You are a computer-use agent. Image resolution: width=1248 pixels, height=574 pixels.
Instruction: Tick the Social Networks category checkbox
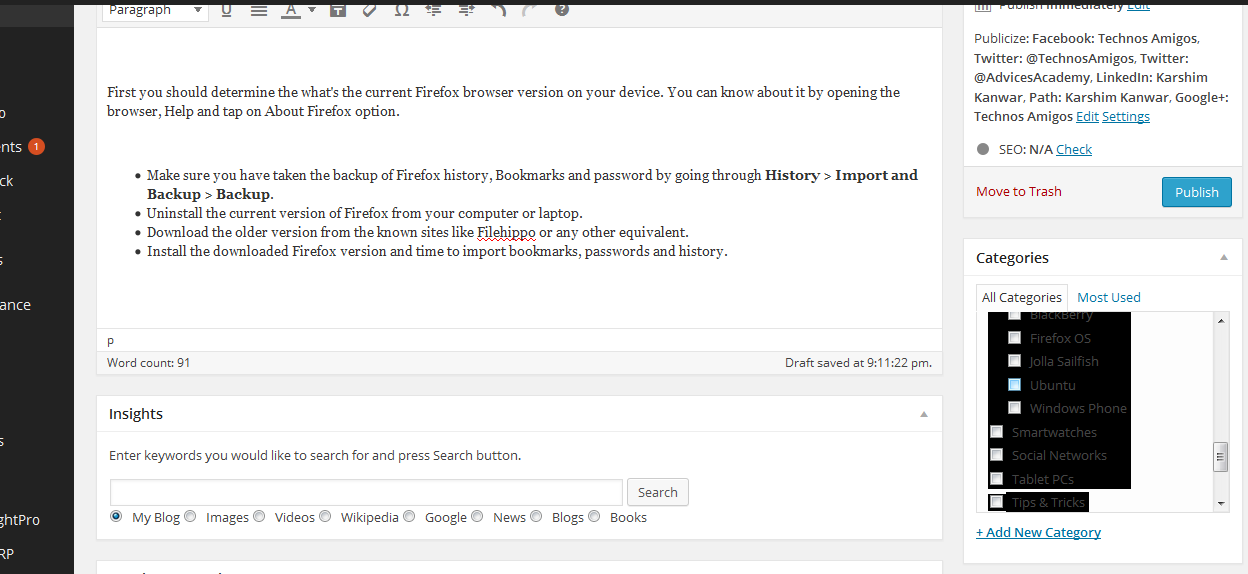[996, 455]
